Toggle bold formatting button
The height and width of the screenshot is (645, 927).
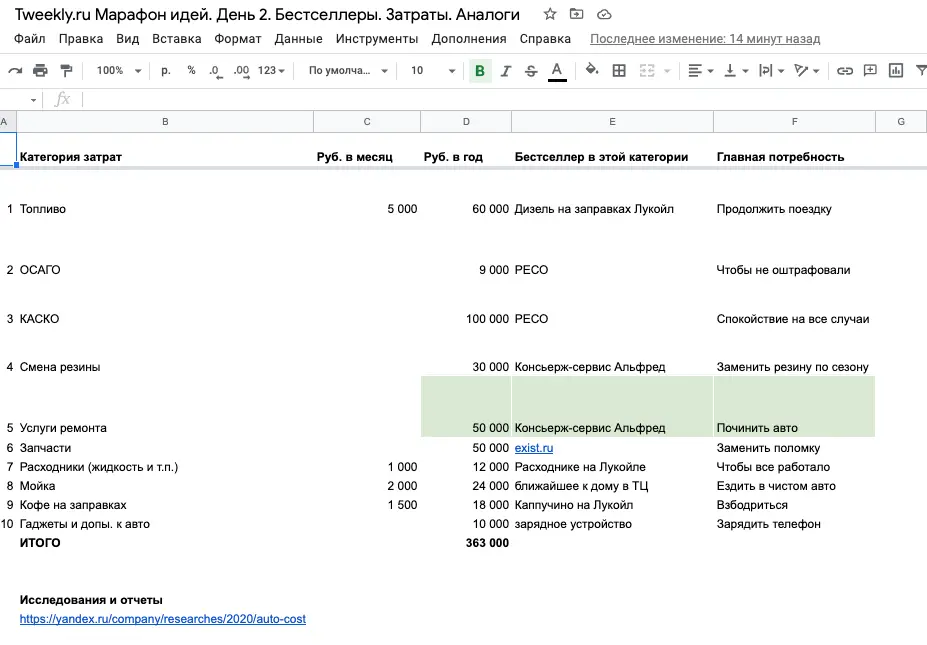(x=480, y=71)
